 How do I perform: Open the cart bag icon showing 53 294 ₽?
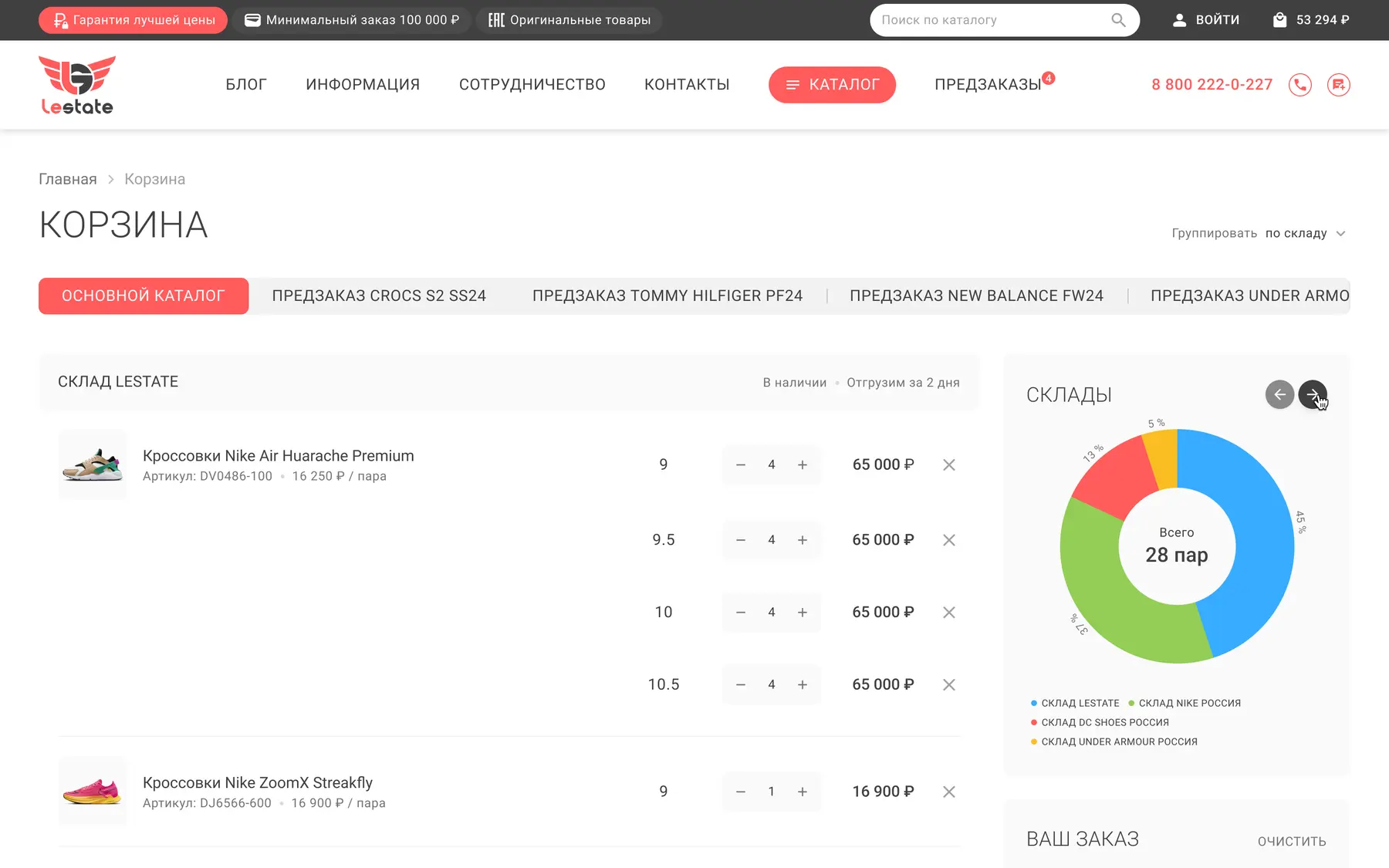click(1280, 20)
